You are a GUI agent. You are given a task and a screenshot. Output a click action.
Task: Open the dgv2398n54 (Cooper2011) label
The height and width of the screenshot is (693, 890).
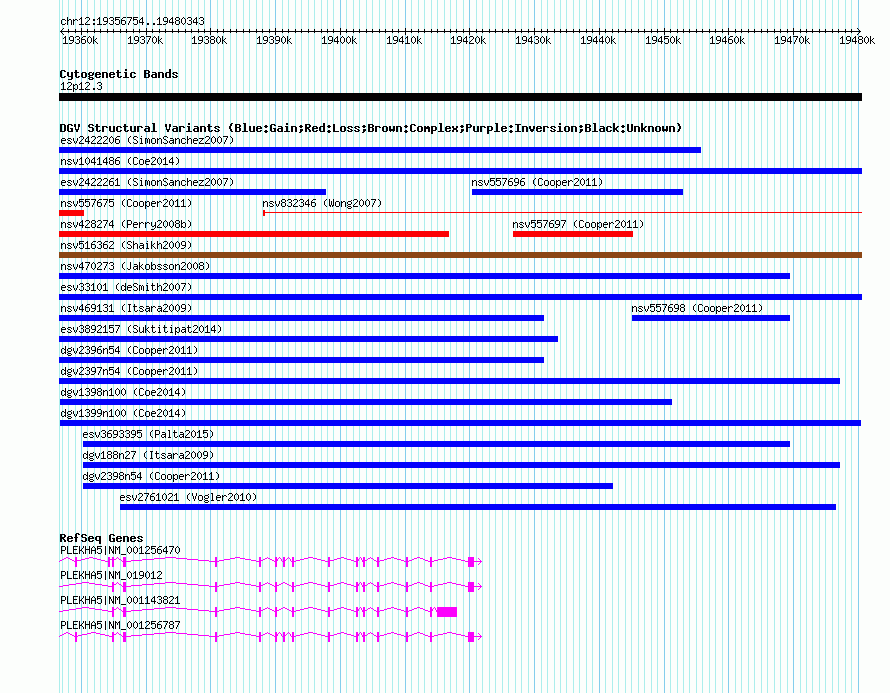[x=151, y=476]
